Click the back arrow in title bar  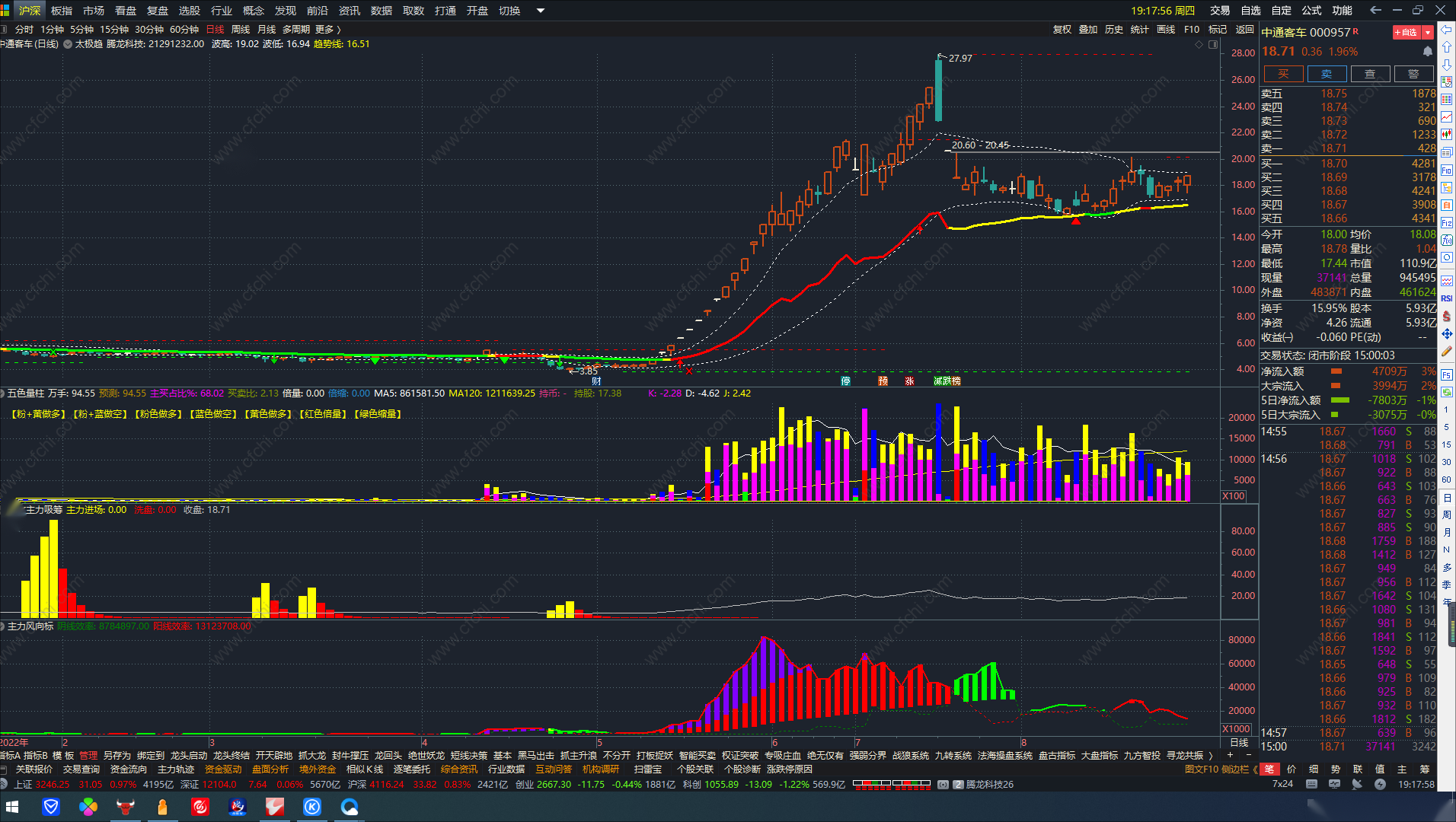coord(1375,10)
